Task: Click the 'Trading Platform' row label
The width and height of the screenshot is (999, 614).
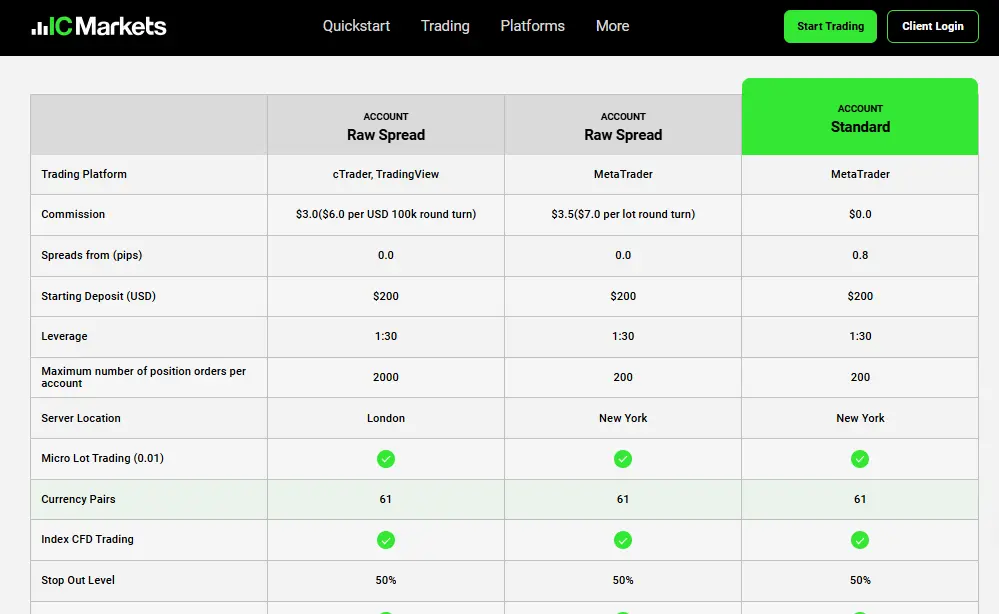Action: pos(84,174)
